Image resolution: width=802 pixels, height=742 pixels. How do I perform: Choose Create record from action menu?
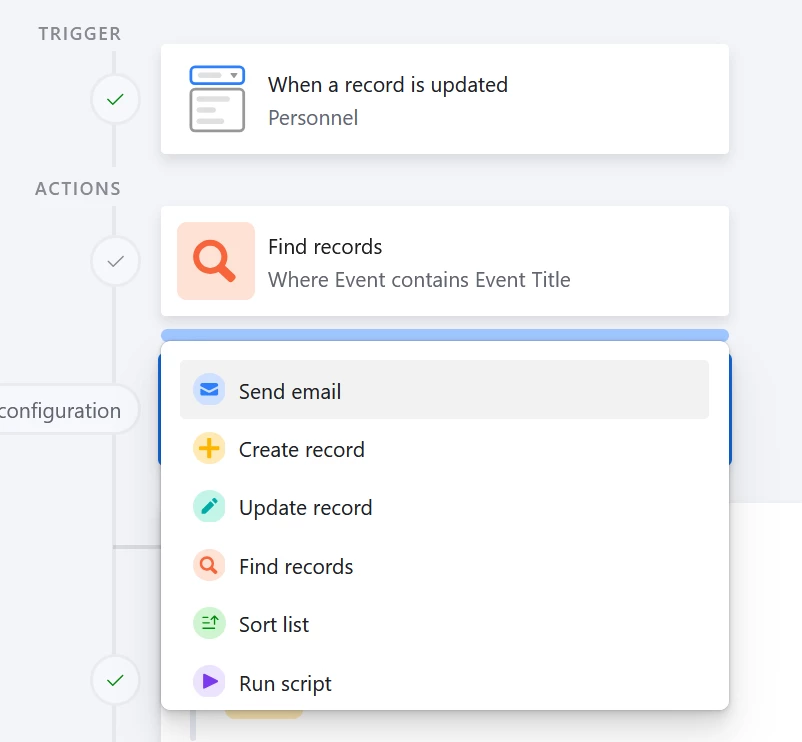click(x=444, y=449)
